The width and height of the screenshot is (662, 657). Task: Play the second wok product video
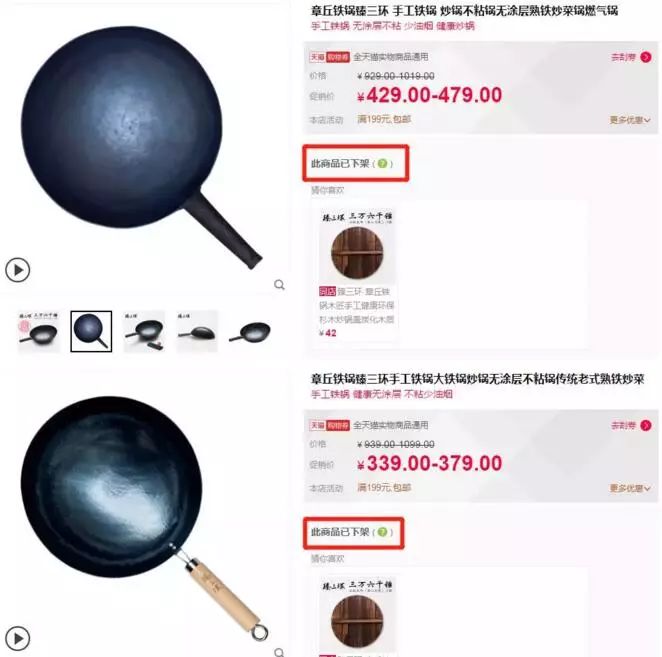point(17,638)
